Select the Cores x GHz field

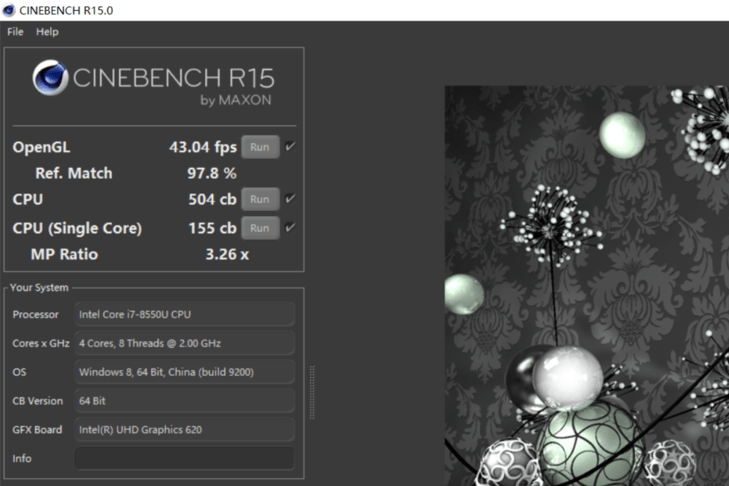tap(185, 343)
